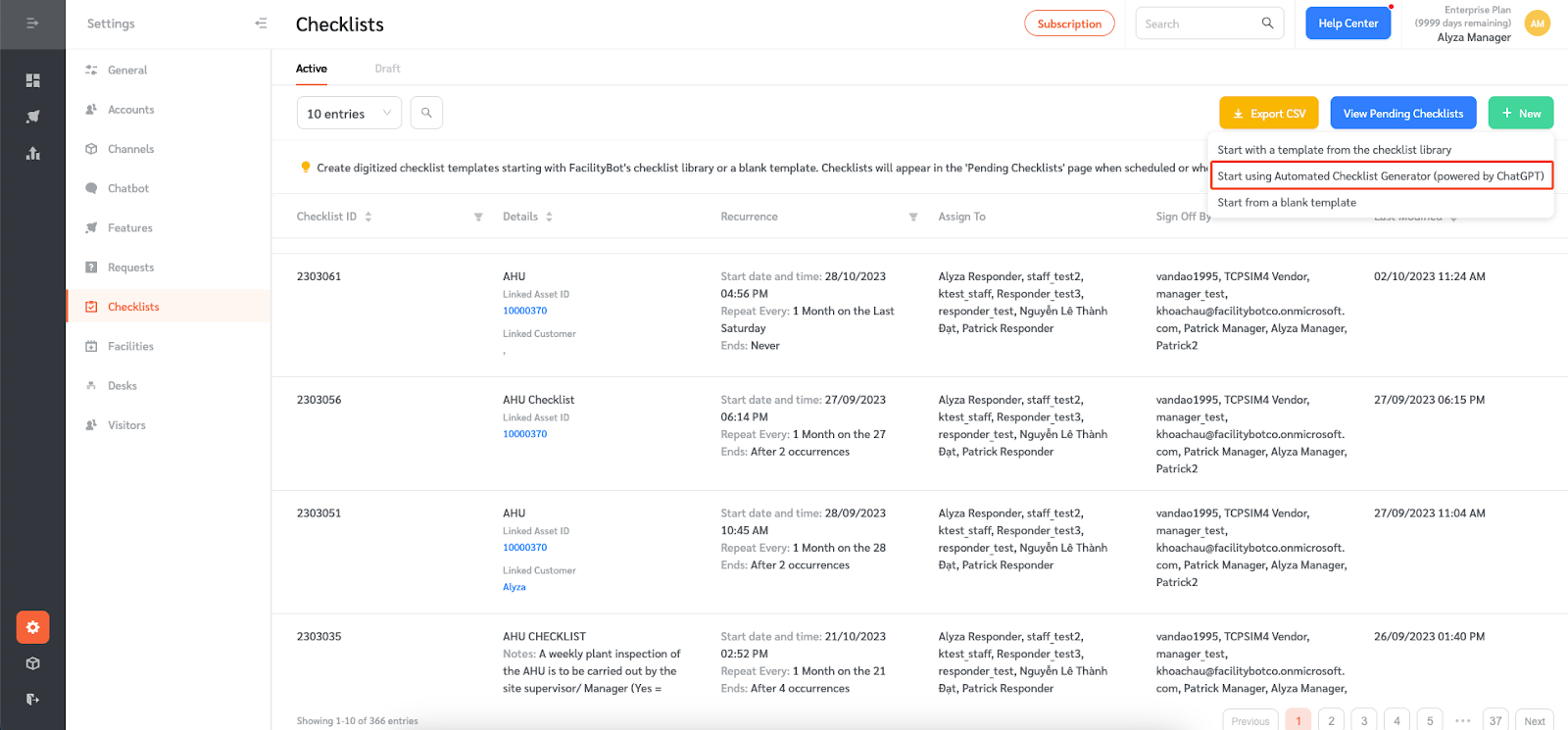The height and width of the screenshot is (730, 1568).
Task: Select Start from a blank template
Action: coord(1287,203)
